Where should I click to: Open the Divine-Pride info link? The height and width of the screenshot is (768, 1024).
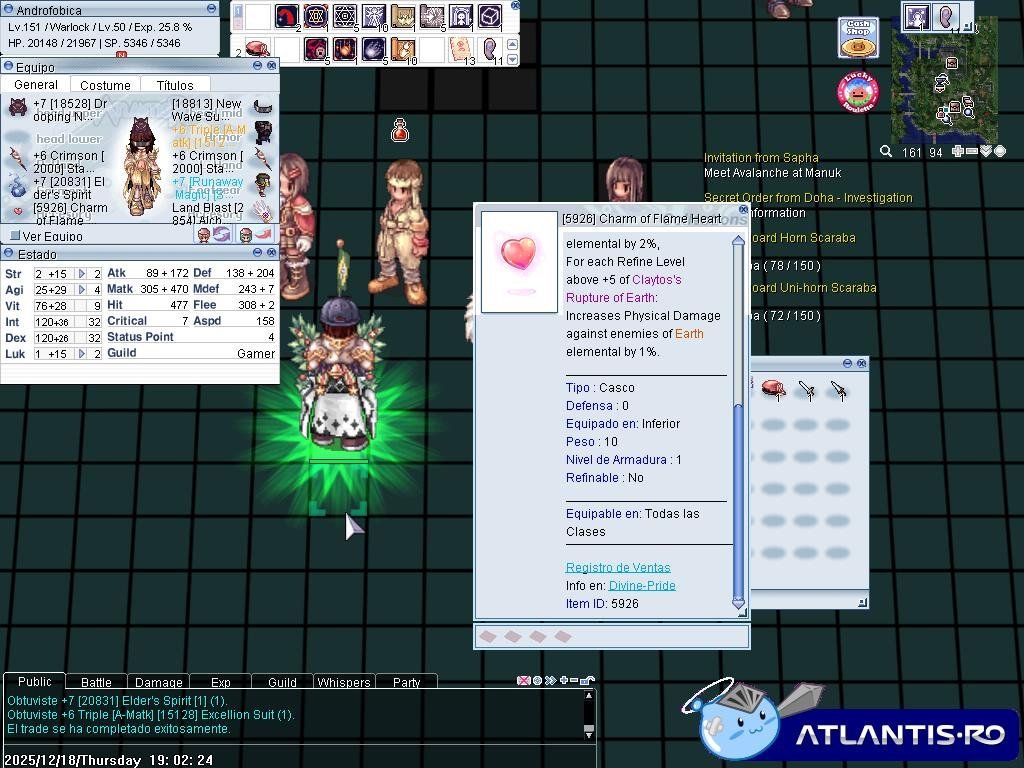[x=642, y=585]
